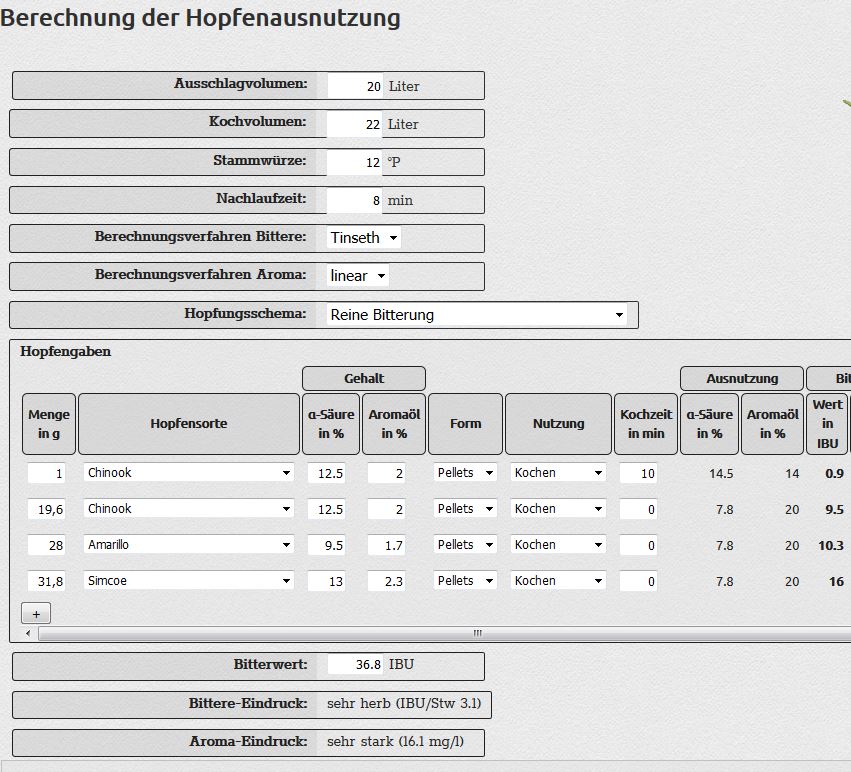Click the Aromaöl field showing 2.3
This screenshot has height=772, width=851.
click(386, 581)
